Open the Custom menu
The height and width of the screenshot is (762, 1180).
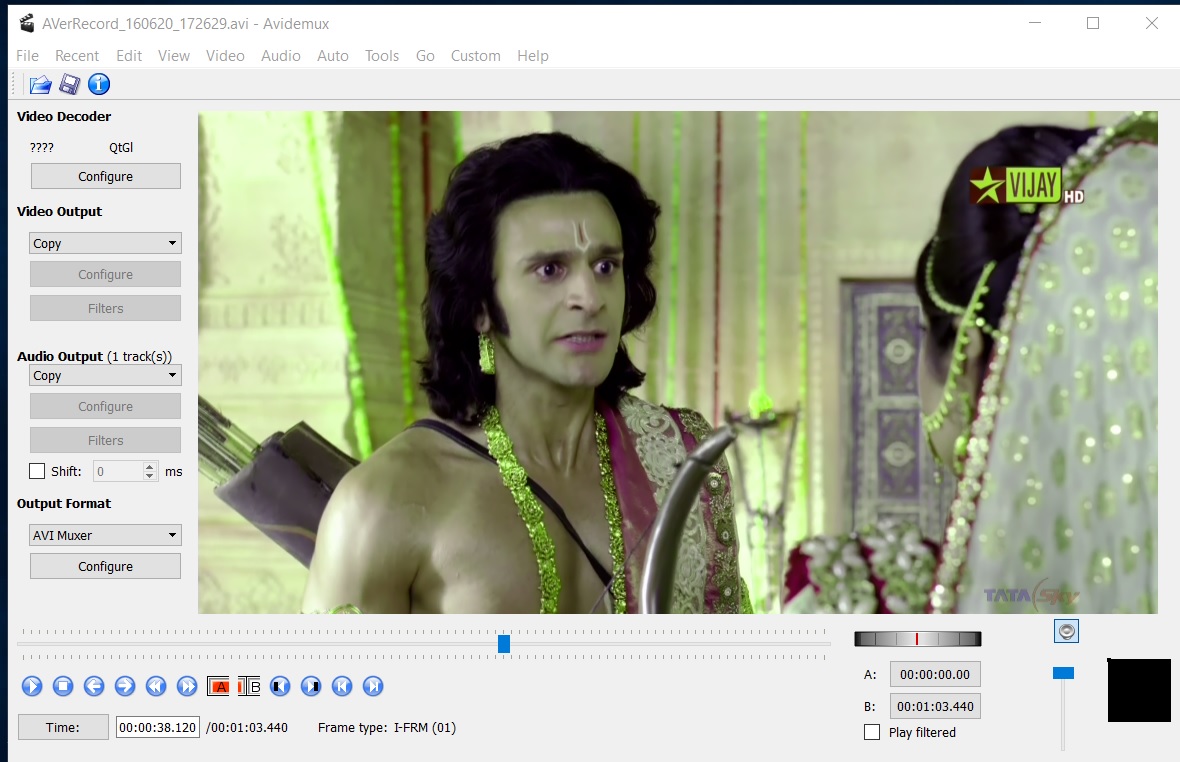pyautogui.click(x=476, y=56)
